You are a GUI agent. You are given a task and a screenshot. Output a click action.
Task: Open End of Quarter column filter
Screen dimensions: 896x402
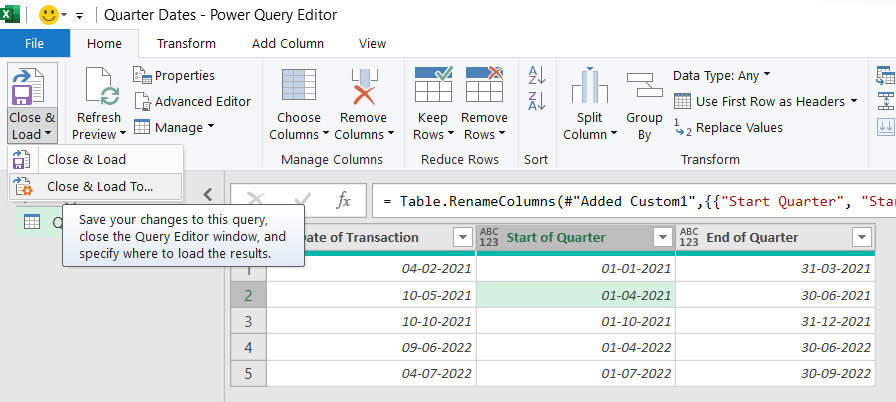(861, 238)
